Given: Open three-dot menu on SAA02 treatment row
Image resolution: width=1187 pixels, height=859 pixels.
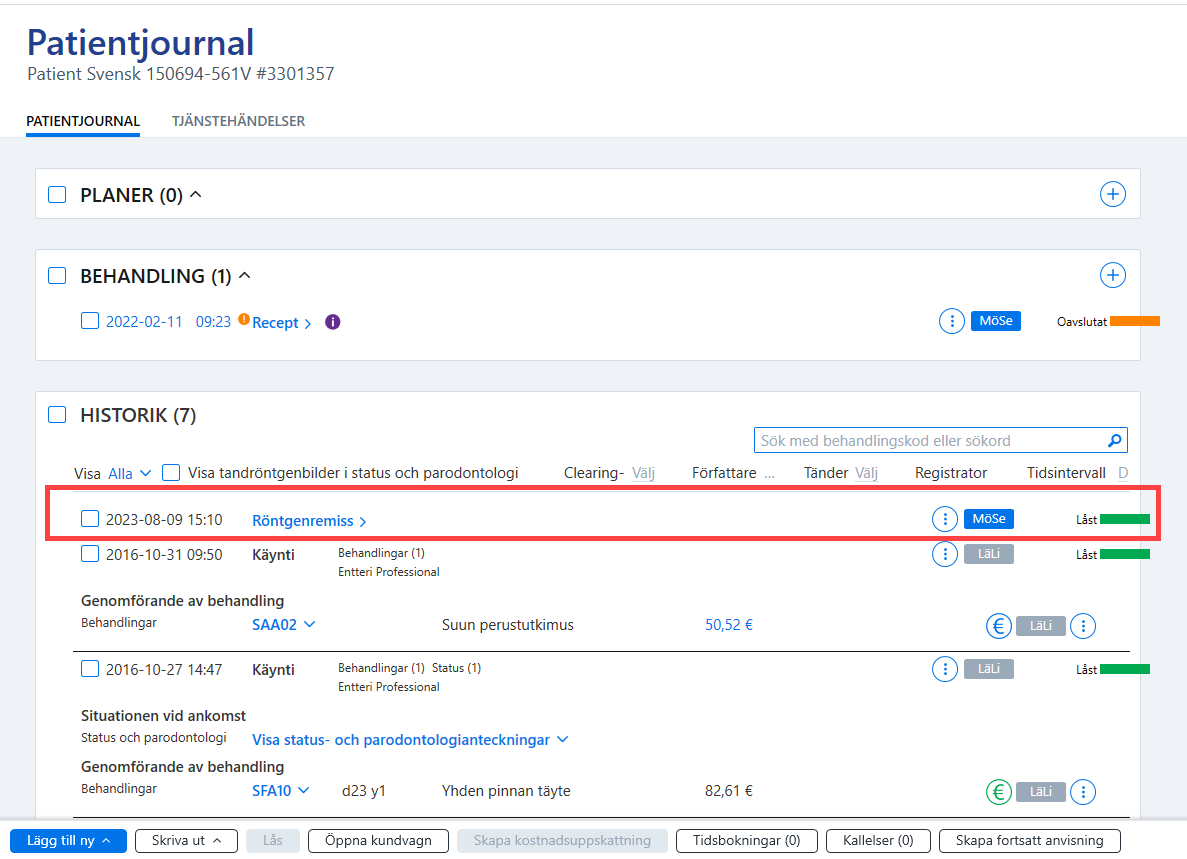Looking at the screenshot, I should coord(1083,626).
